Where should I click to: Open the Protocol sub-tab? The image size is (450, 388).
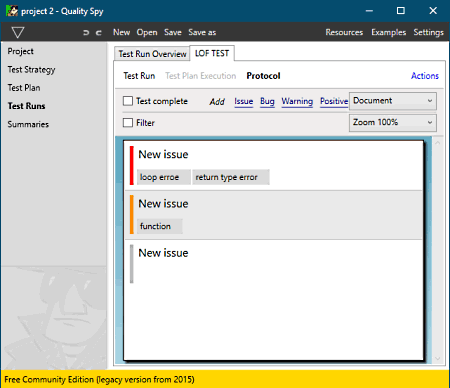pyautogui.click(x=263, y=76)
